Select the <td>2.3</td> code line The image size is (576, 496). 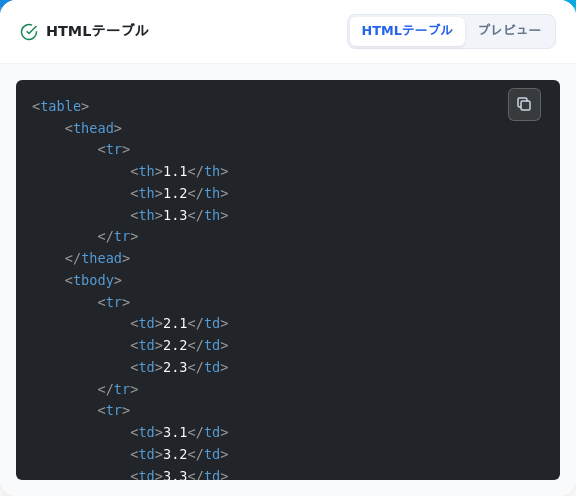point(179,367)
